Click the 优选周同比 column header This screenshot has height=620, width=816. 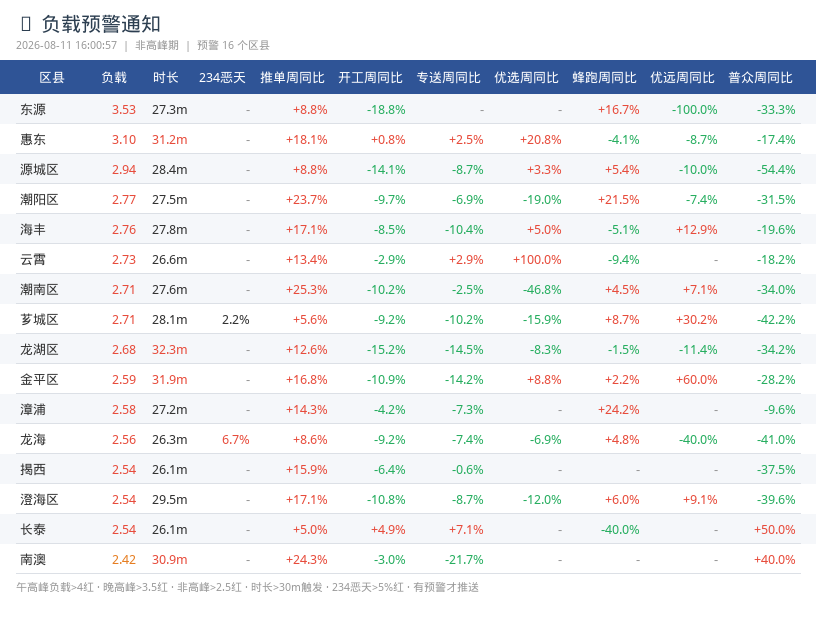point(527,78)
